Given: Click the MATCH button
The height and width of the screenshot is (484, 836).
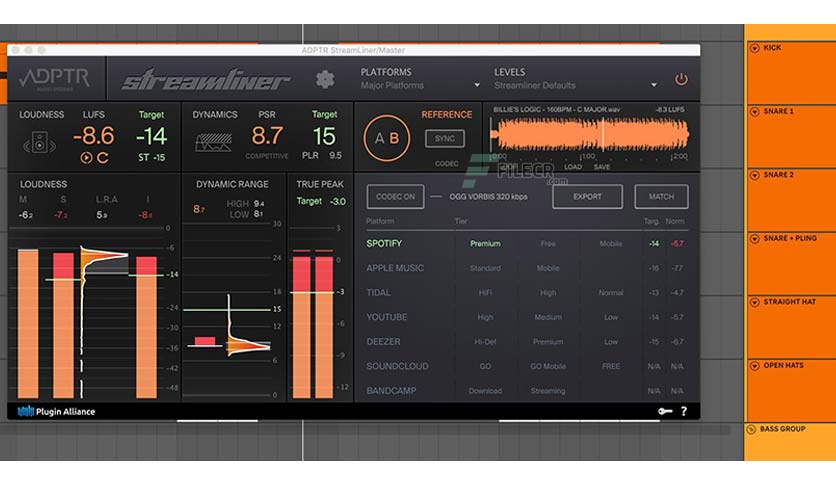Looking at the screenshot, I should (x=661, y=197).
